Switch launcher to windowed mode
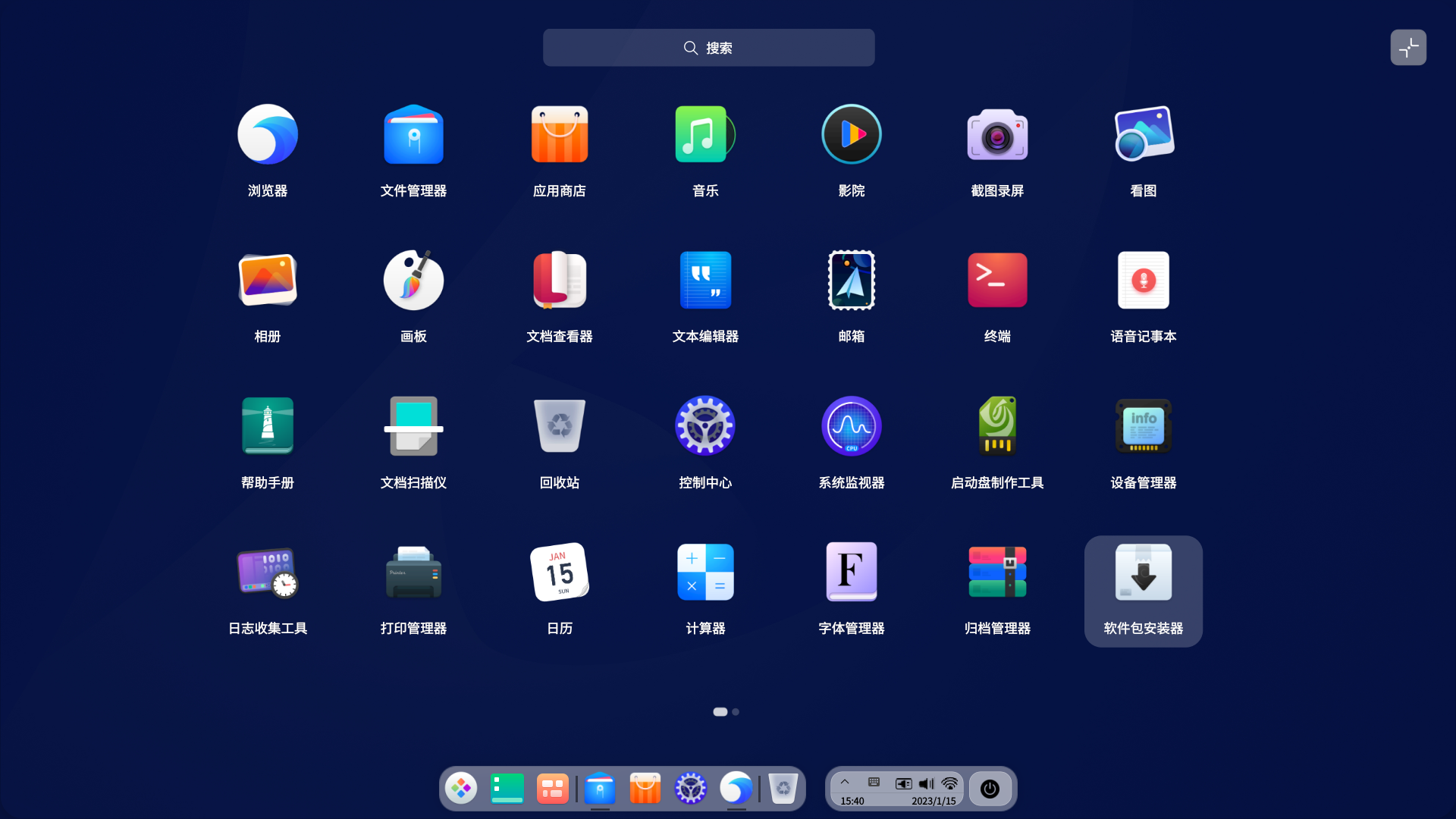The height and width of the screenshot is (819, 1456). point(1407,48)
